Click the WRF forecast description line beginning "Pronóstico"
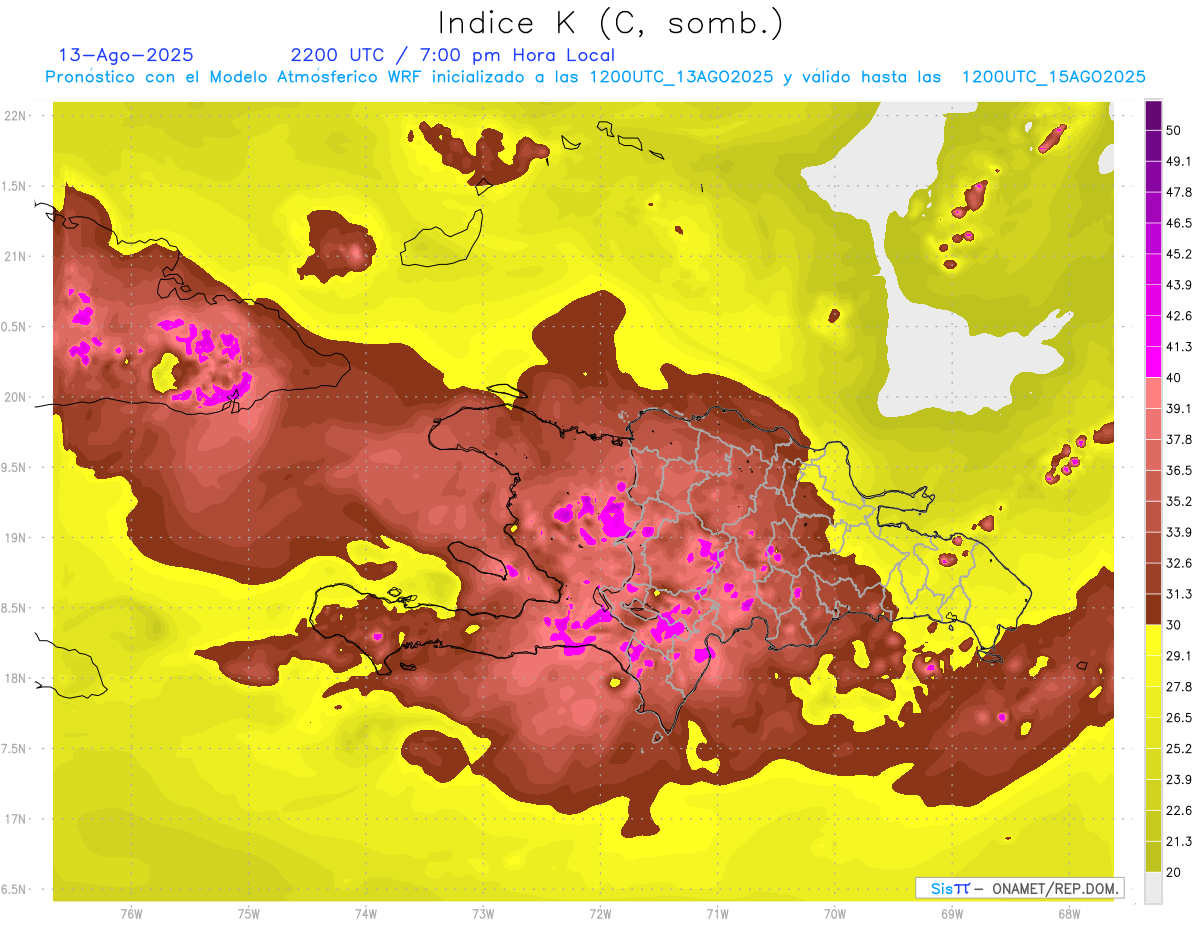 pyautogui.click(x=595, y=77)
